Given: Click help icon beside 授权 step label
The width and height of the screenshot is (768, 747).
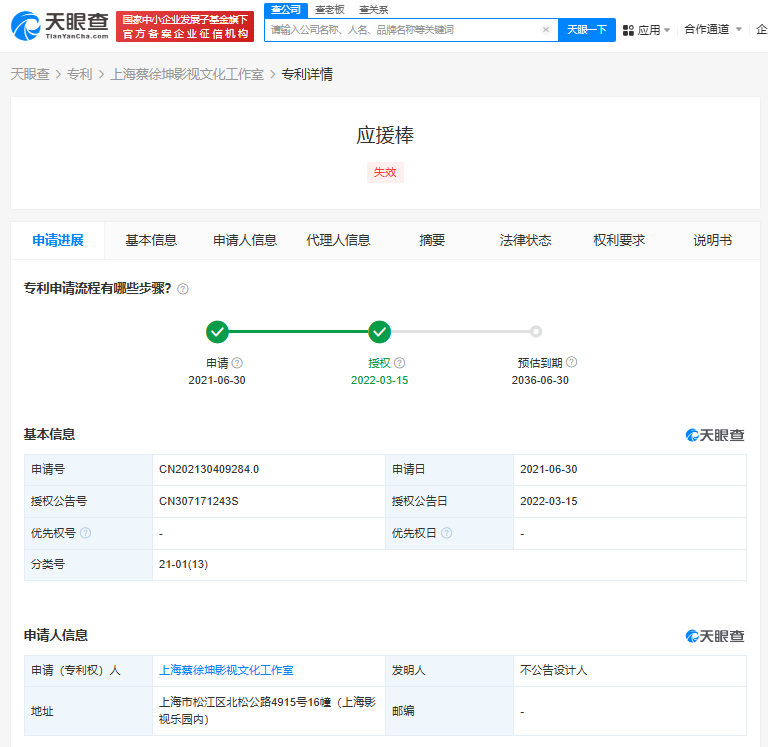Looking at the screenshot, I should (x=400, y=363).
